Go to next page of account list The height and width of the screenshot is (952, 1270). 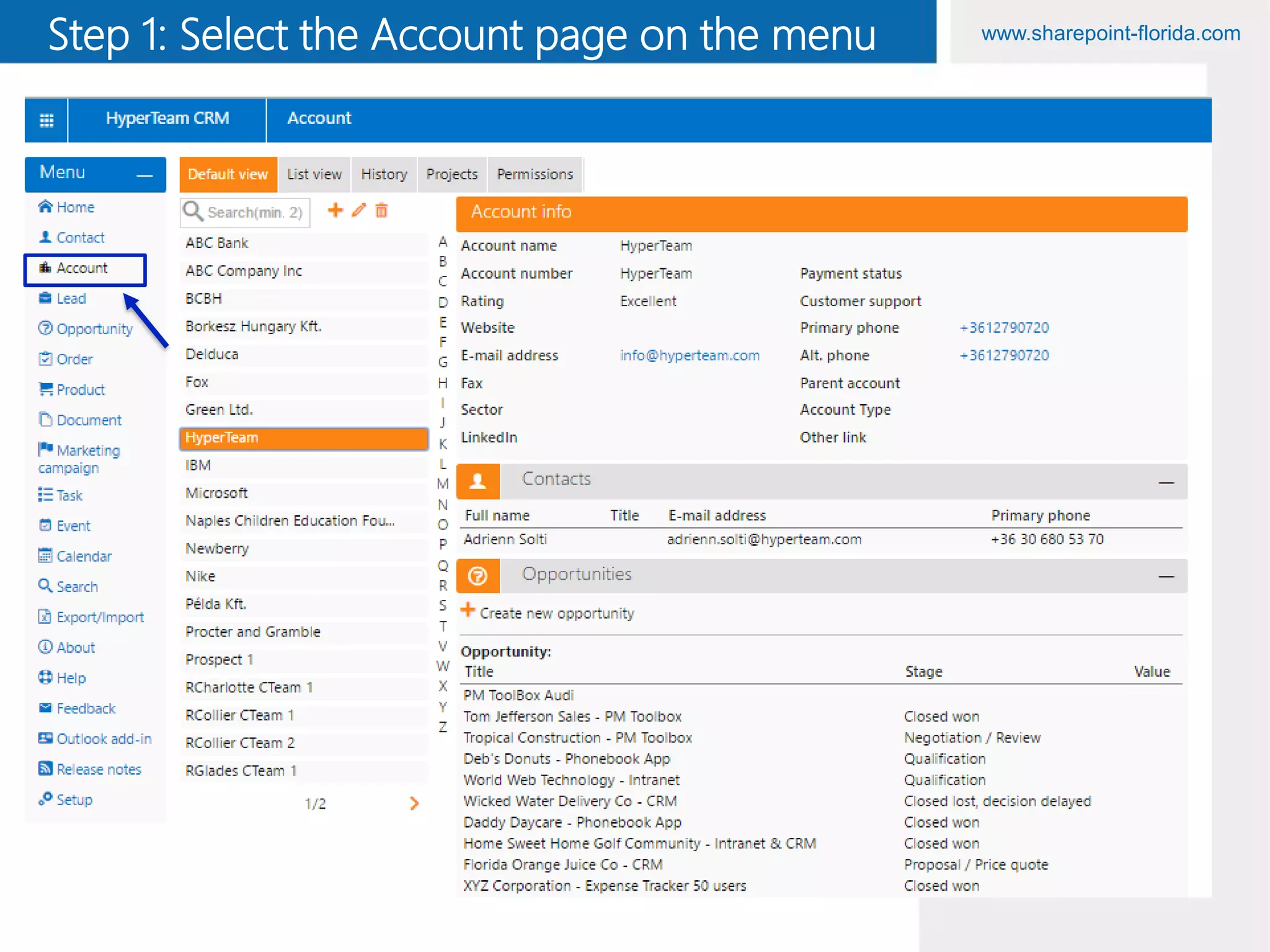coord(414,804)
